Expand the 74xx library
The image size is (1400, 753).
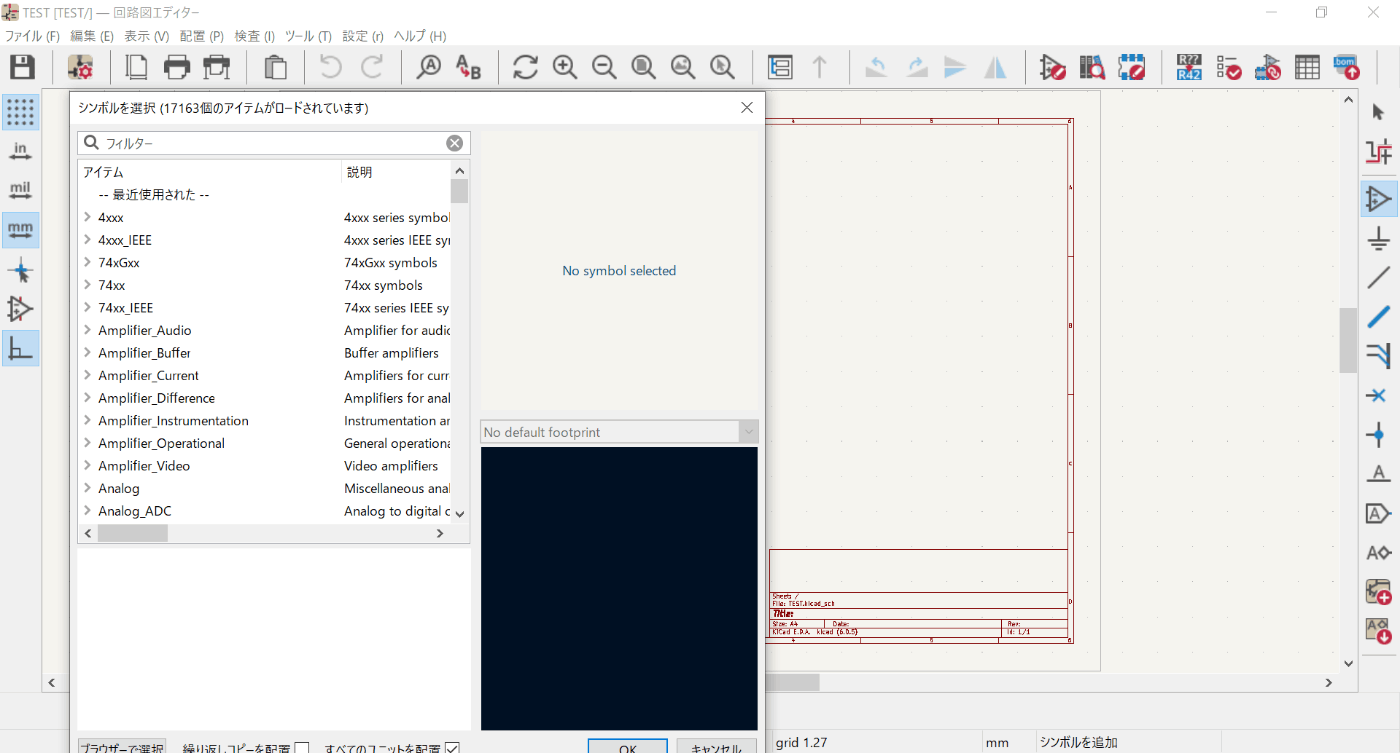[88, 285]
